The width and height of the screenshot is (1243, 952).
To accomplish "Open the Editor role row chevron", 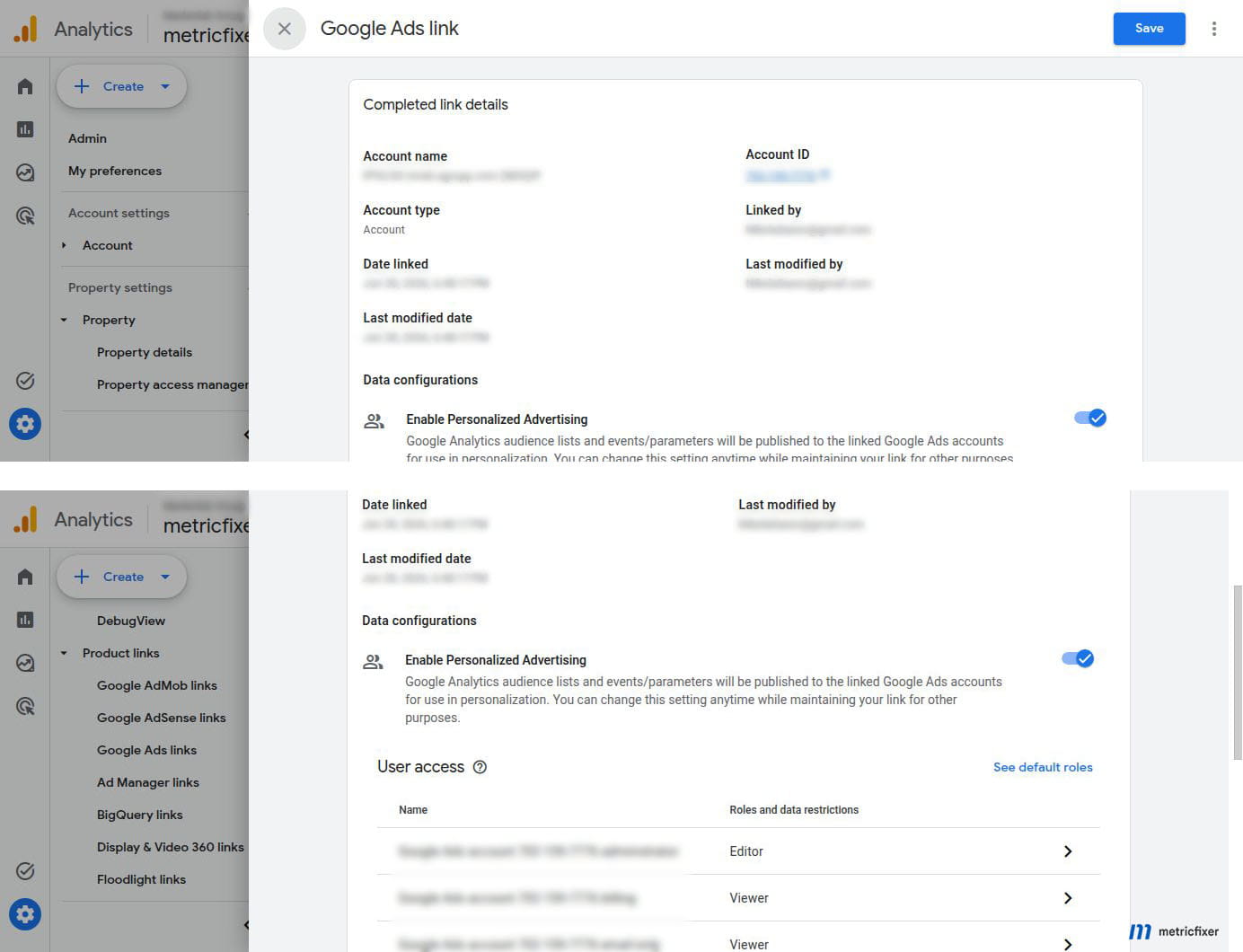I will 1068,851.
